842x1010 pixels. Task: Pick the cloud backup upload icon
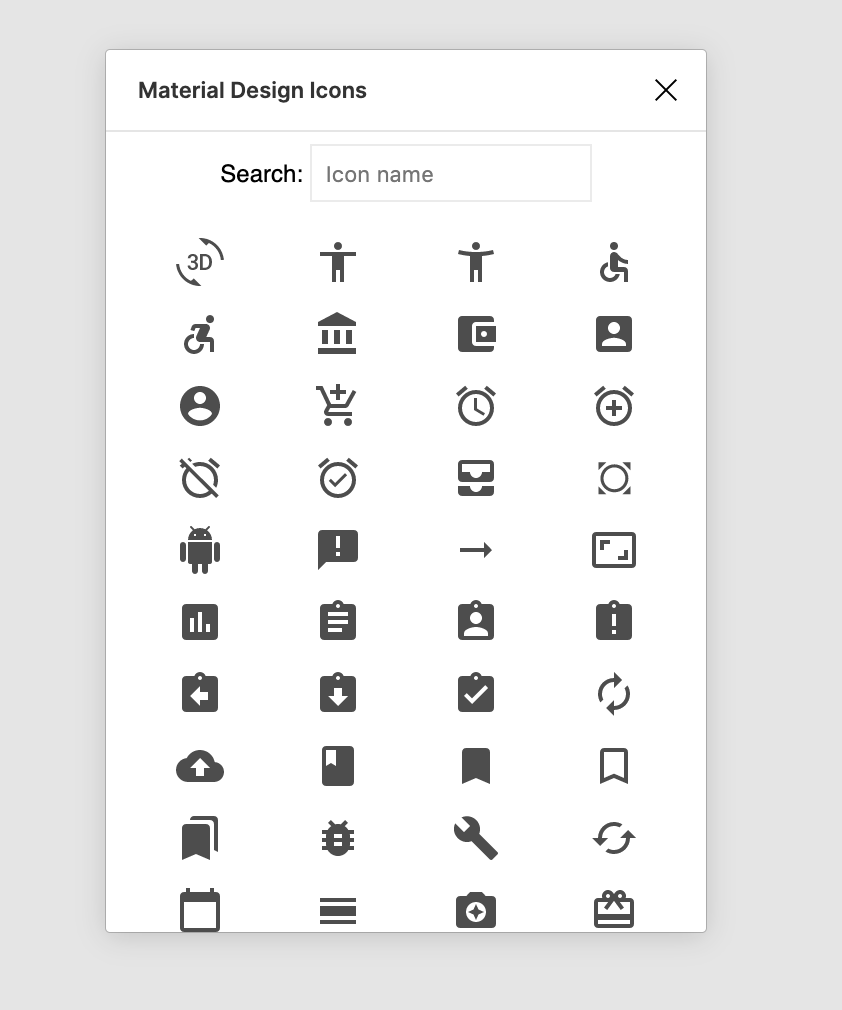[200, 767]
